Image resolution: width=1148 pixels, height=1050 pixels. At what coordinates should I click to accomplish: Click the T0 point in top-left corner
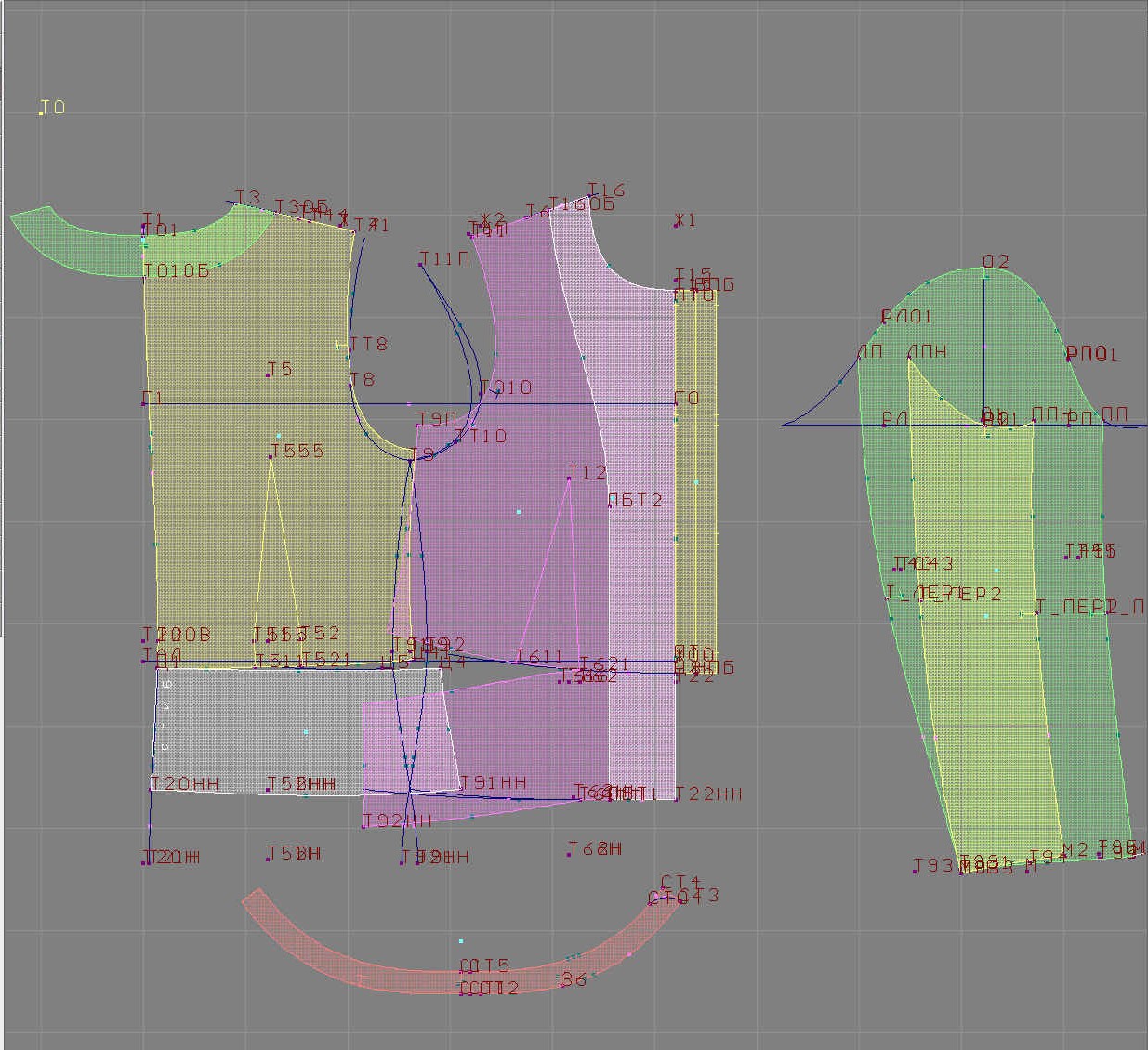tap(42, 113)
